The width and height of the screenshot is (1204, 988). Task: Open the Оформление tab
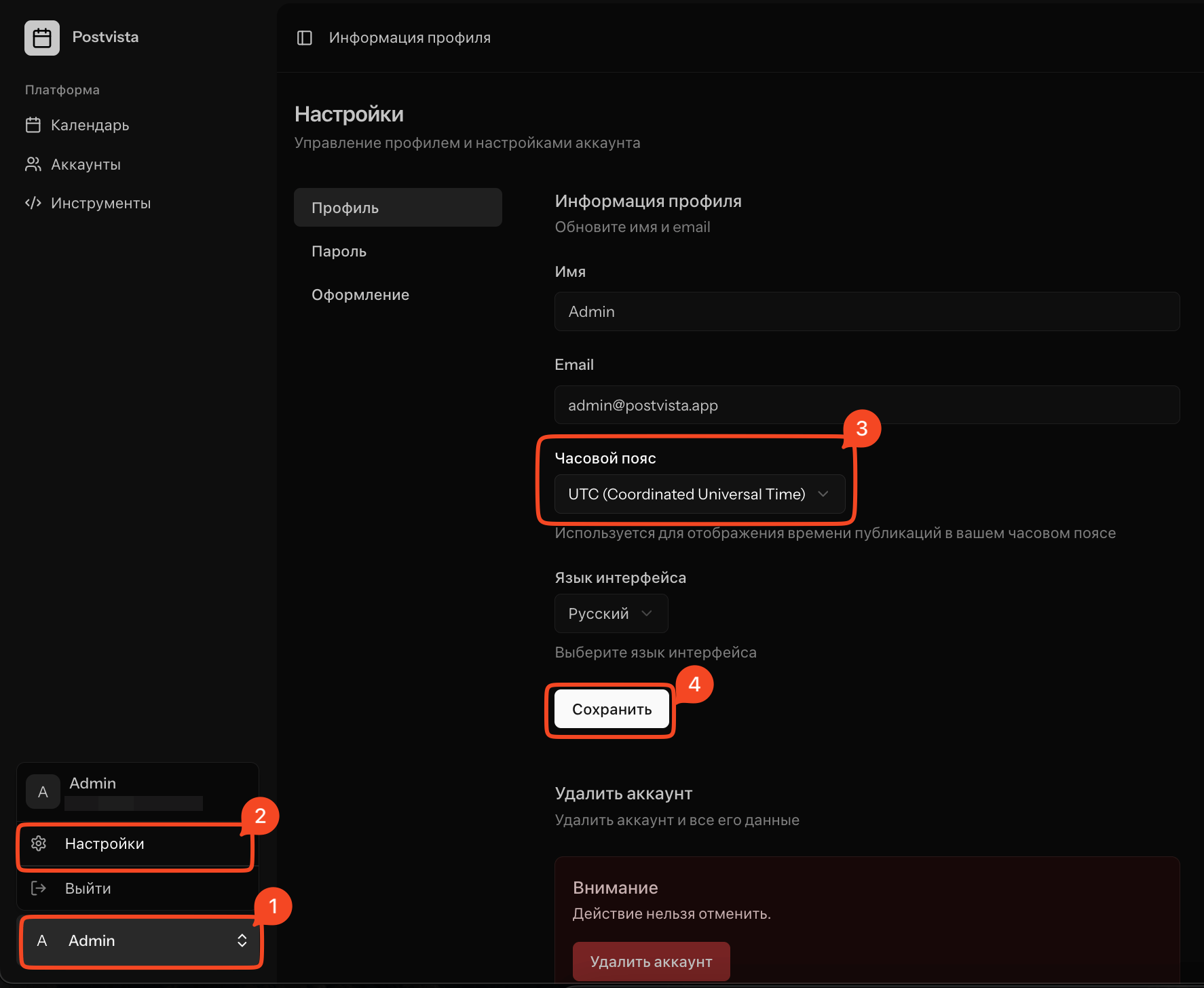tap(360, 295)
